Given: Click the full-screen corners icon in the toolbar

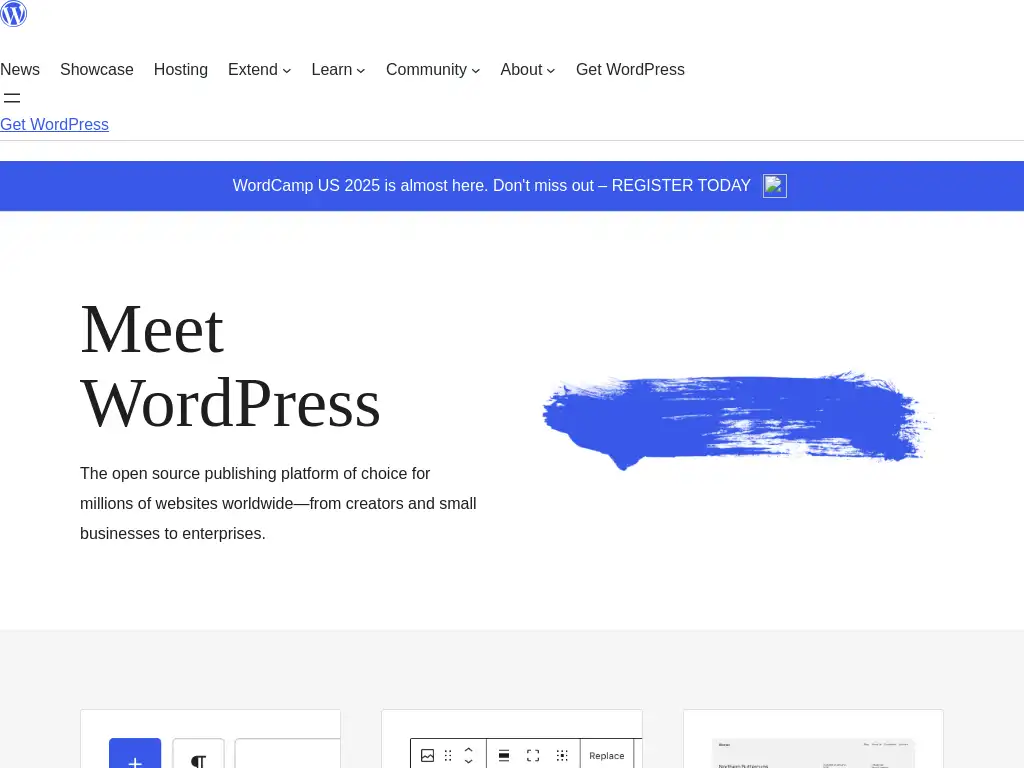Looking at the screenshot, I should (533, 755).
